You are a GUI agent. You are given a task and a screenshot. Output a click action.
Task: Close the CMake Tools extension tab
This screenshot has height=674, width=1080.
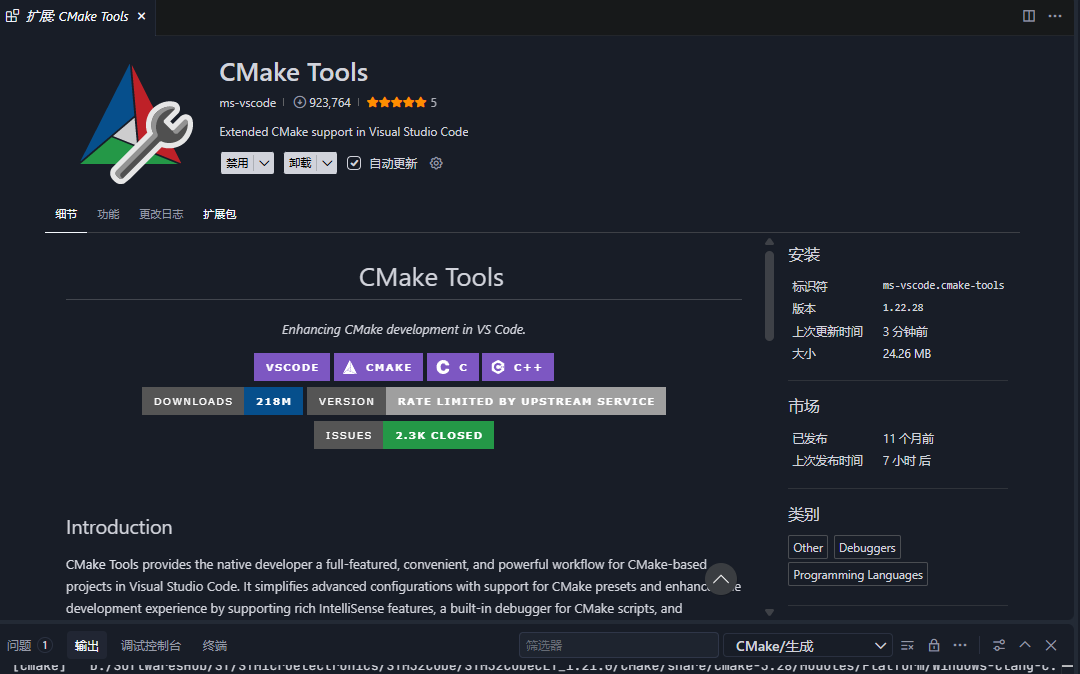[x=141, y=17]
